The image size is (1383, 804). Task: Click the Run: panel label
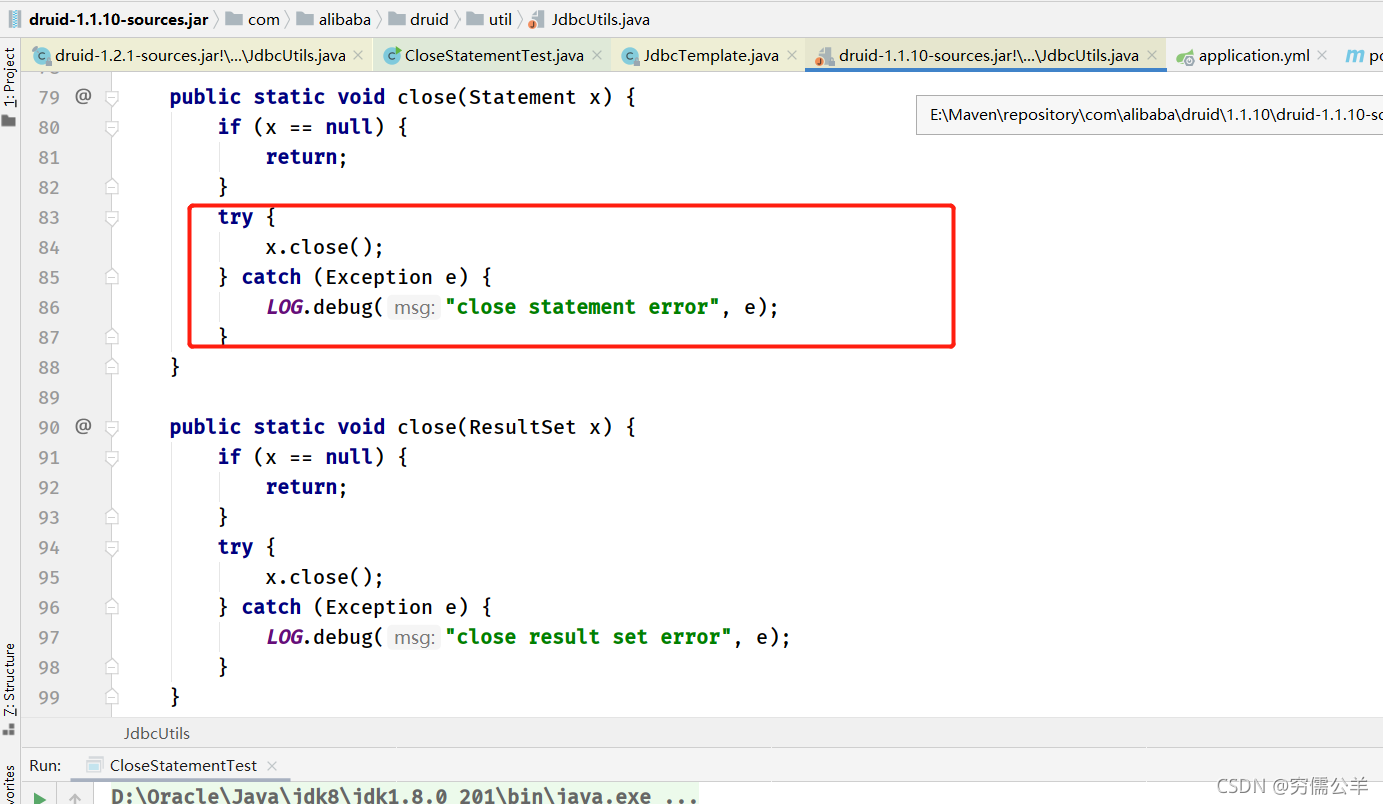[x=45, y=765]
